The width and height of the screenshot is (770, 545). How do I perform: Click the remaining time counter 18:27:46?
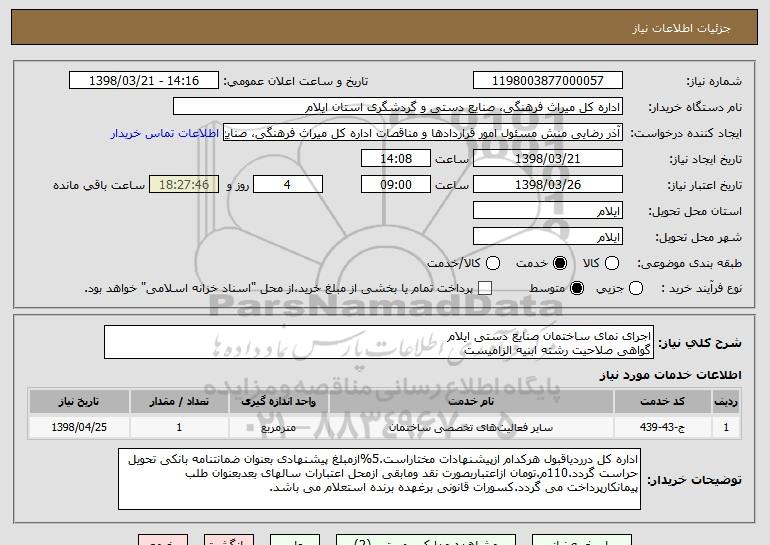tap(184, 185)
